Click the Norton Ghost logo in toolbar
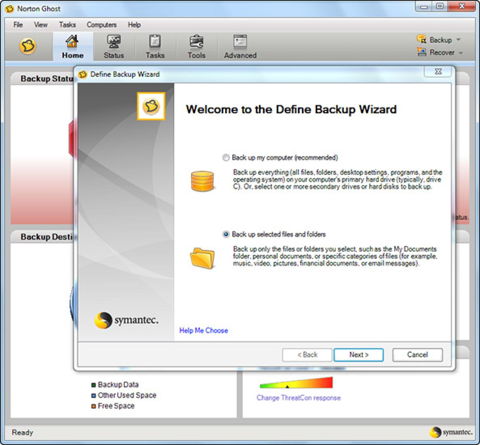This screenshot has height=445, width=480. point(28,46)
